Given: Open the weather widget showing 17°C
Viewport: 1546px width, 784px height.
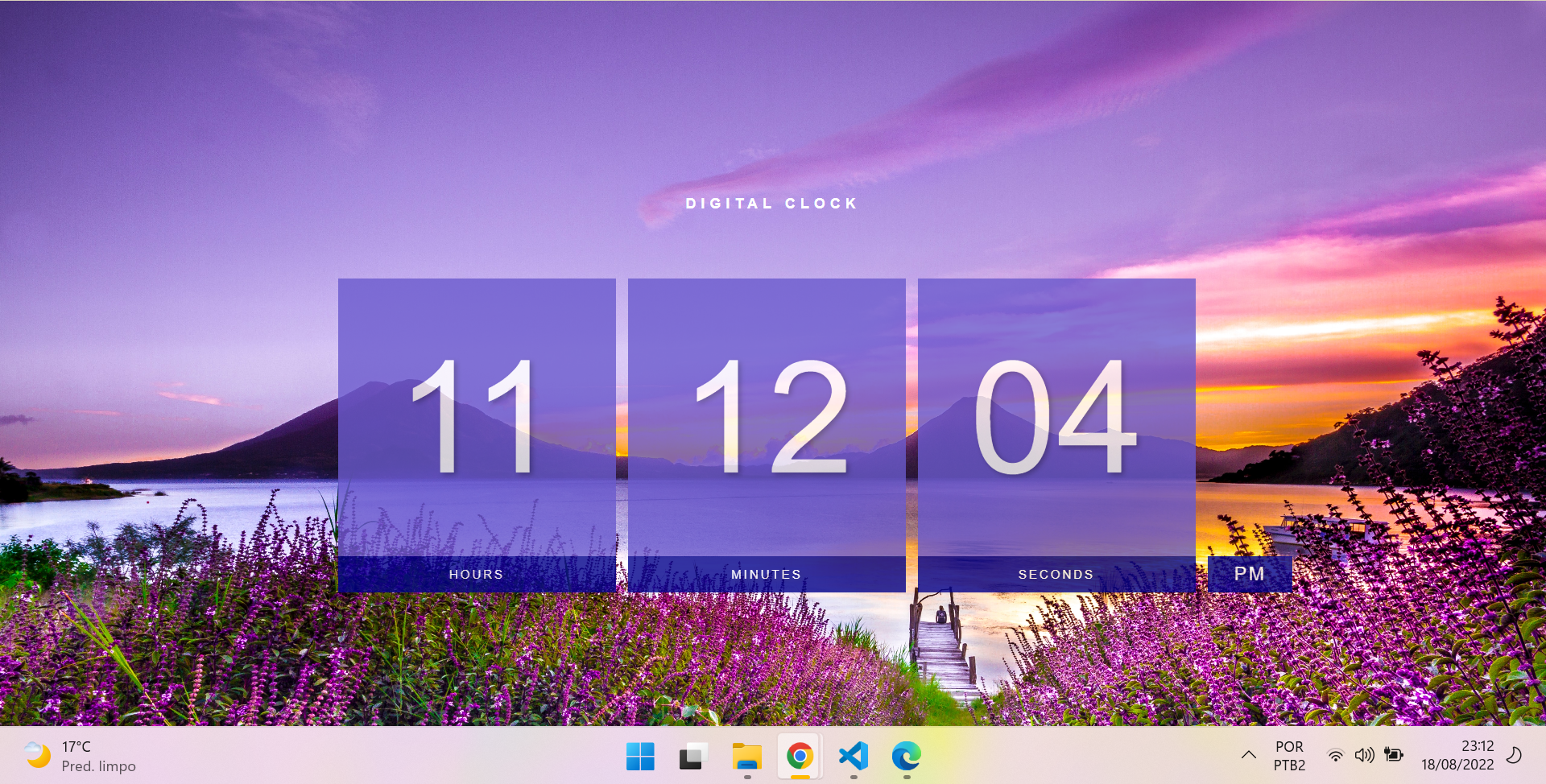Looking at the screenshot, I should point(80,756).
